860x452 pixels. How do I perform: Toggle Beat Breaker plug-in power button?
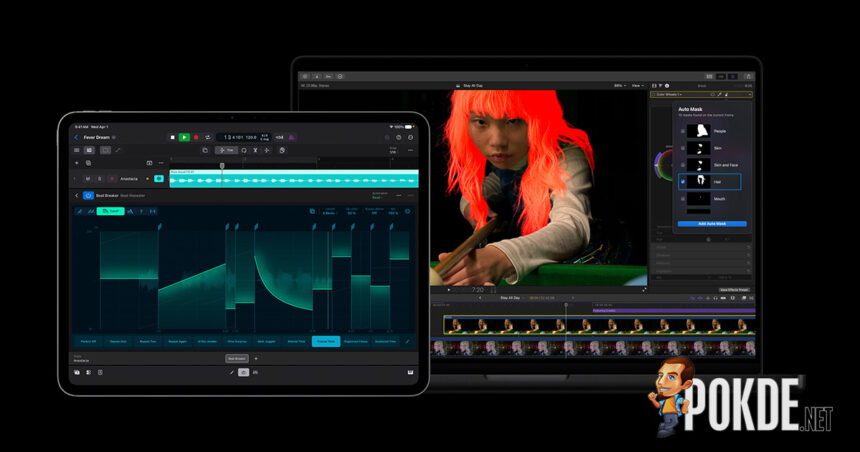click(x=88, y=195)
